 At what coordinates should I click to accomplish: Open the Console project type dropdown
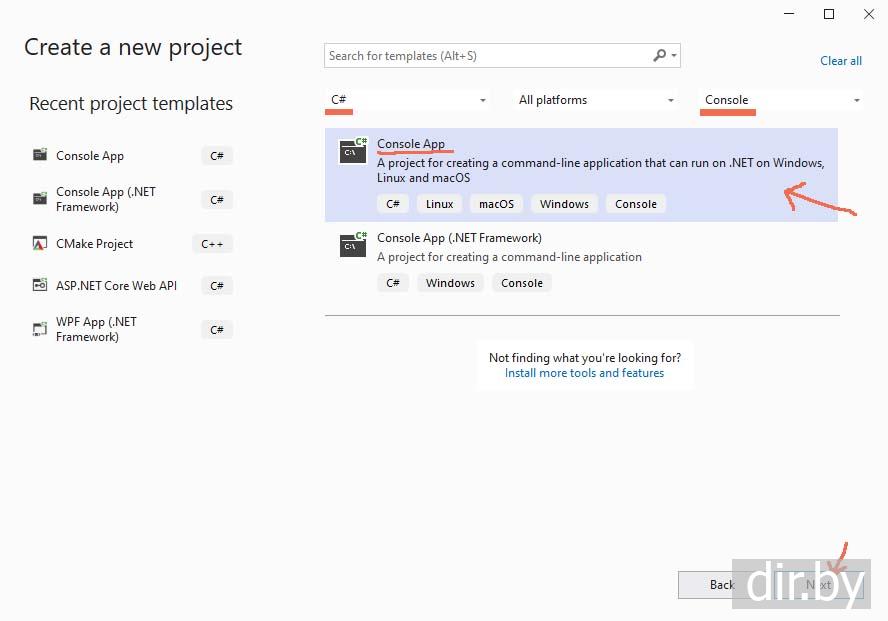coord(782,100)
